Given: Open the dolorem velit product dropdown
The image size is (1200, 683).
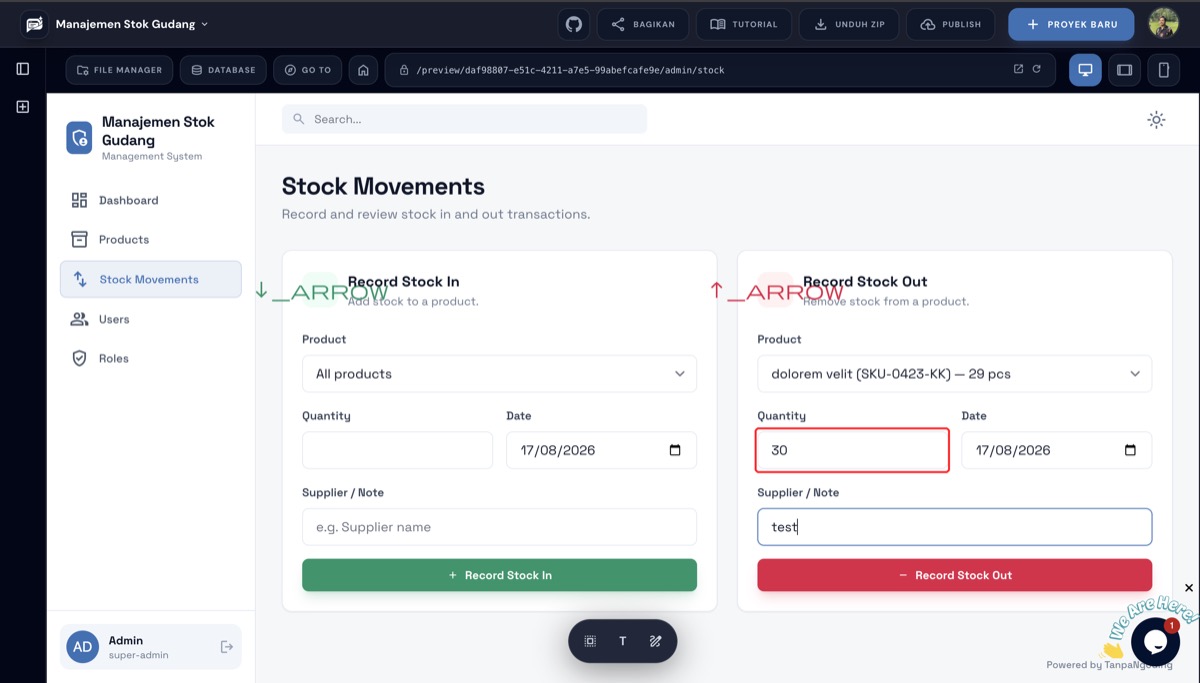Looking at the screenshot, I should point(954,374).
